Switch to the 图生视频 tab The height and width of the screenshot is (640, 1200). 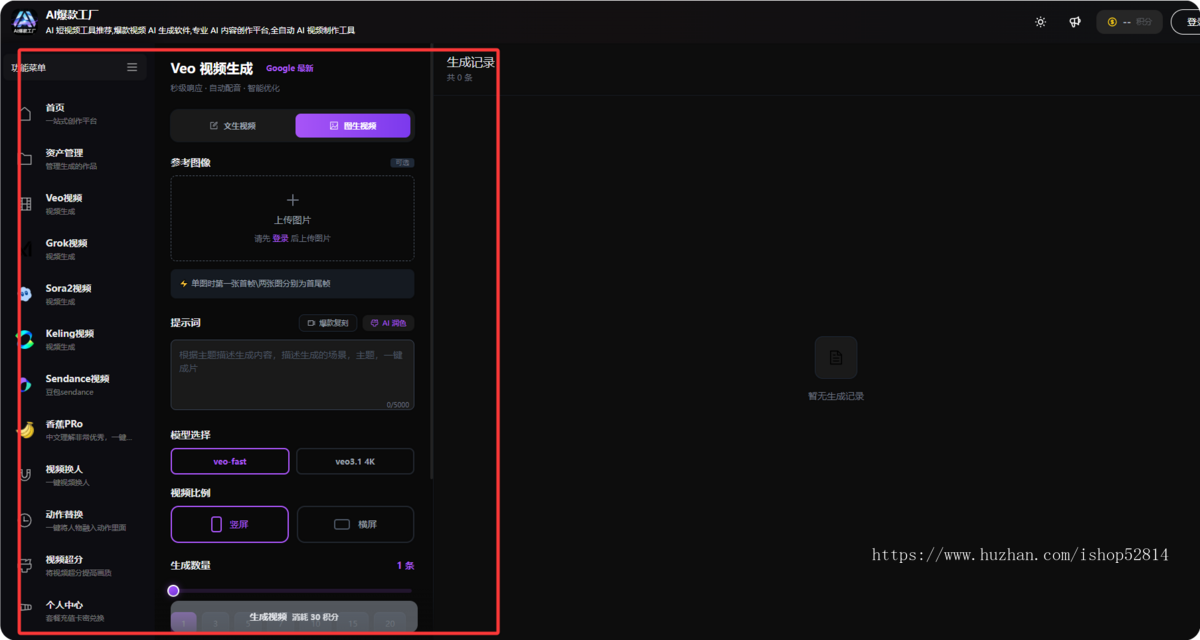[x=353, y=126]
